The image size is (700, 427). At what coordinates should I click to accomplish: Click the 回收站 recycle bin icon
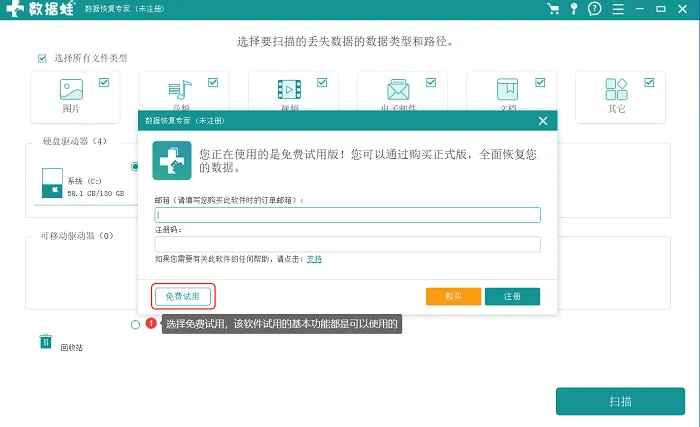pos(46,342)
